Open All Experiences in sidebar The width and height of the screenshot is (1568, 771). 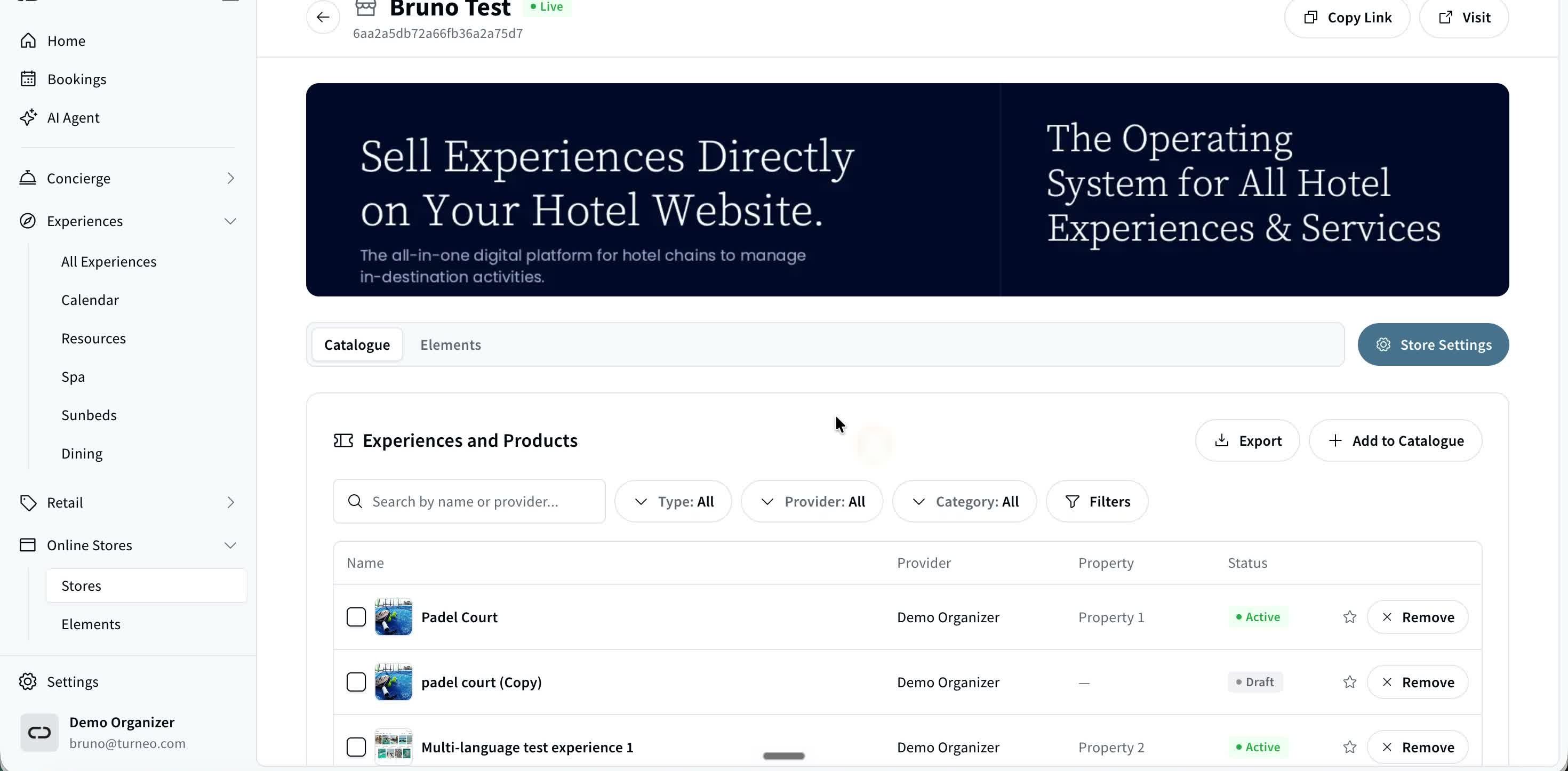(109, 262)
